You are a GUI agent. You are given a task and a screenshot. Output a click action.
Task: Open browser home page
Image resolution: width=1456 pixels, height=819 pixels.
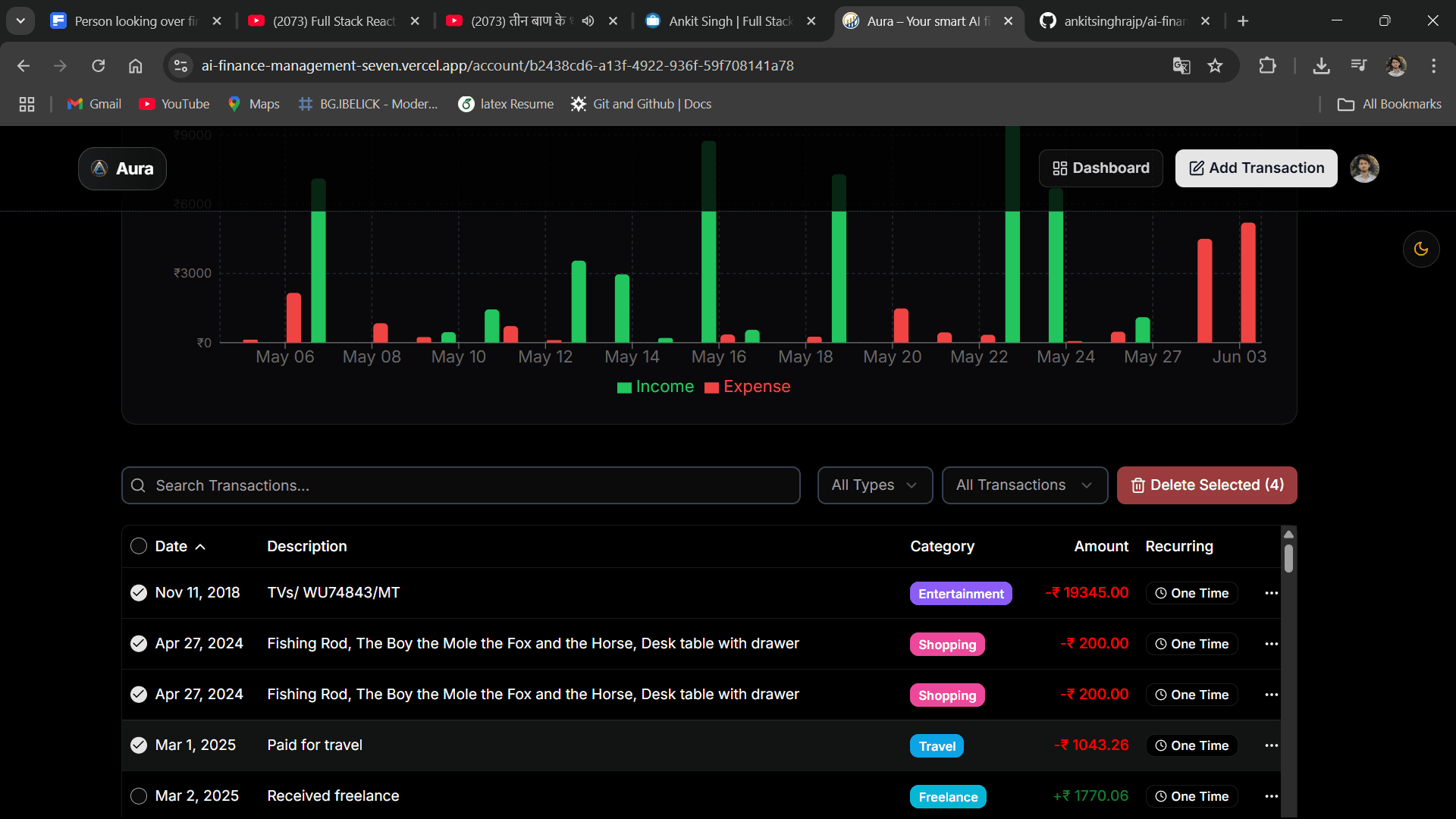coord(135,66)
